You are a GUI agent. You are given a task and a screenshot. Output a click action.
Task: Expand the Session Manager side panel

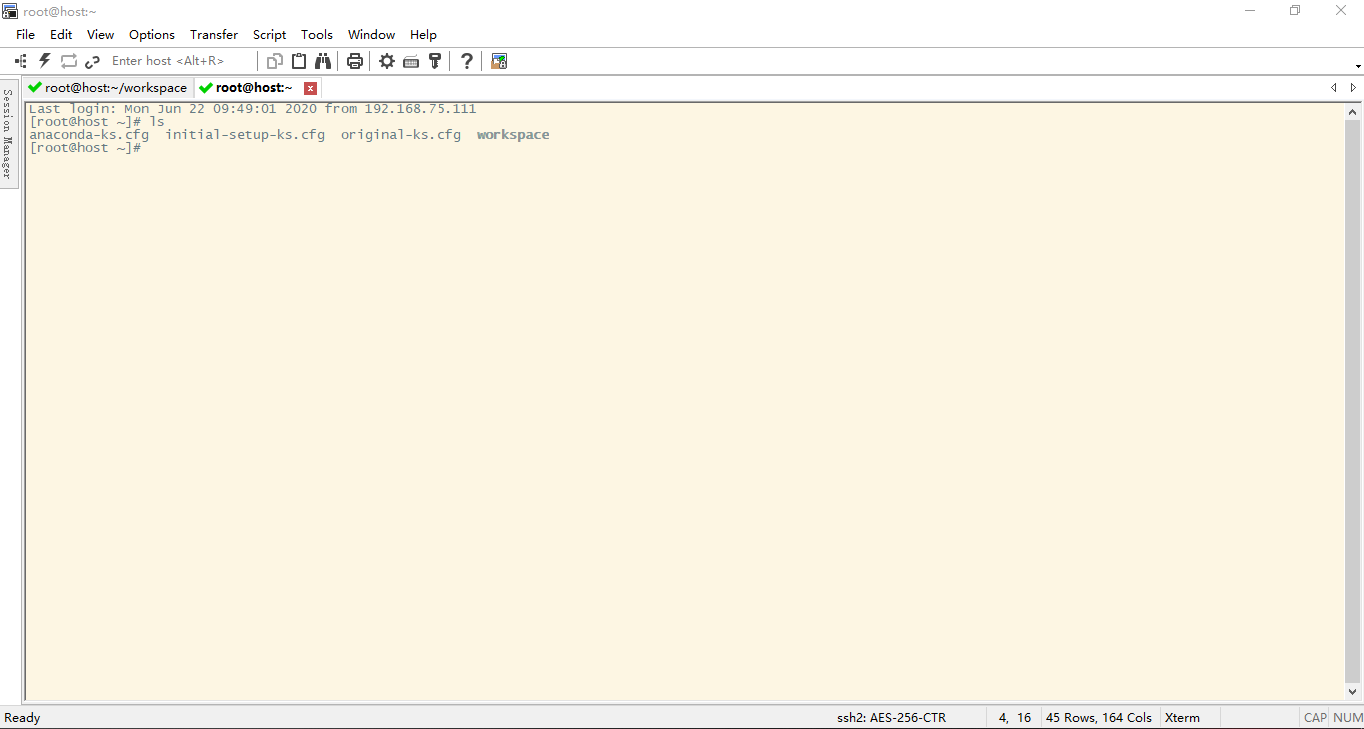click(x=8, y=133)
